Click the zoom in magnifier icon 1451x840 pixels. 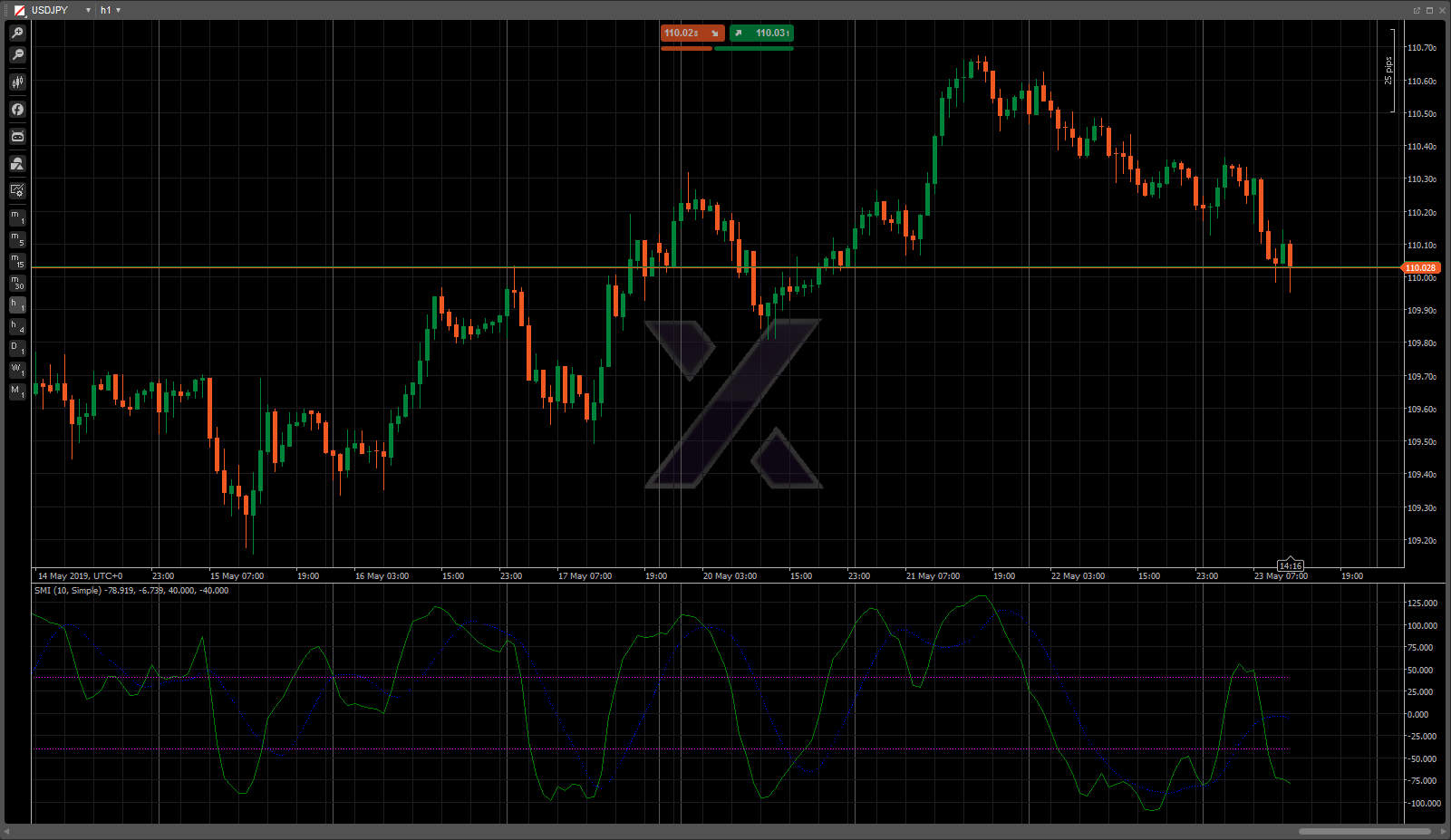tap(17, 33)
